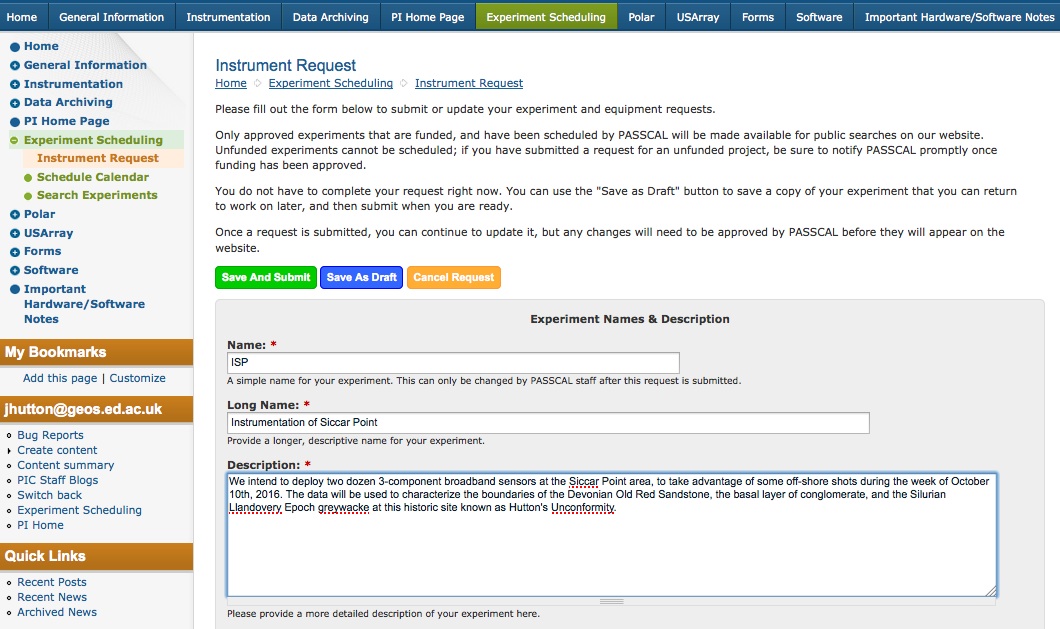Click the Home bullet icon in sidebar

(x=15, y=47)
